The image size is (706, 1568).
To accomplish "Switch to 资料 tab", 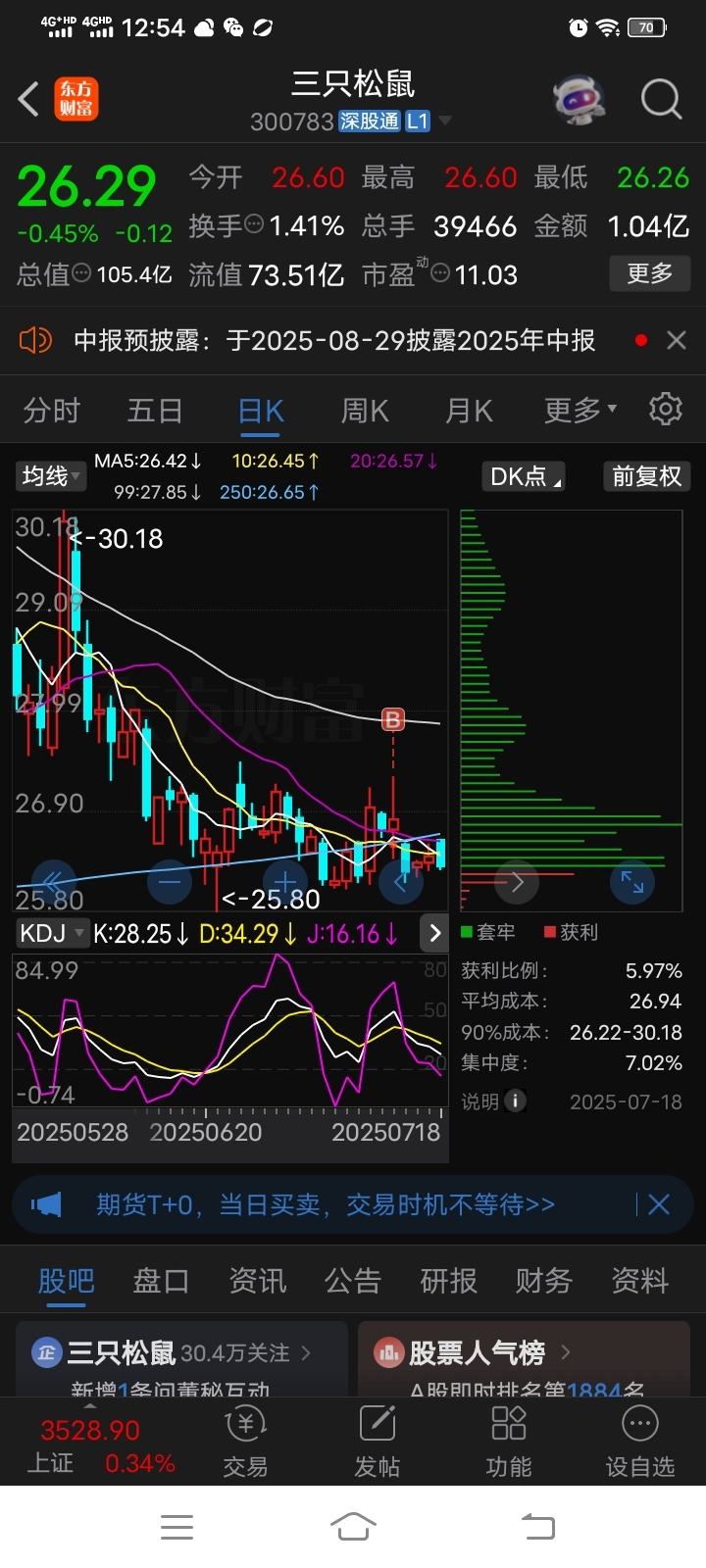I will [640, 1281].
